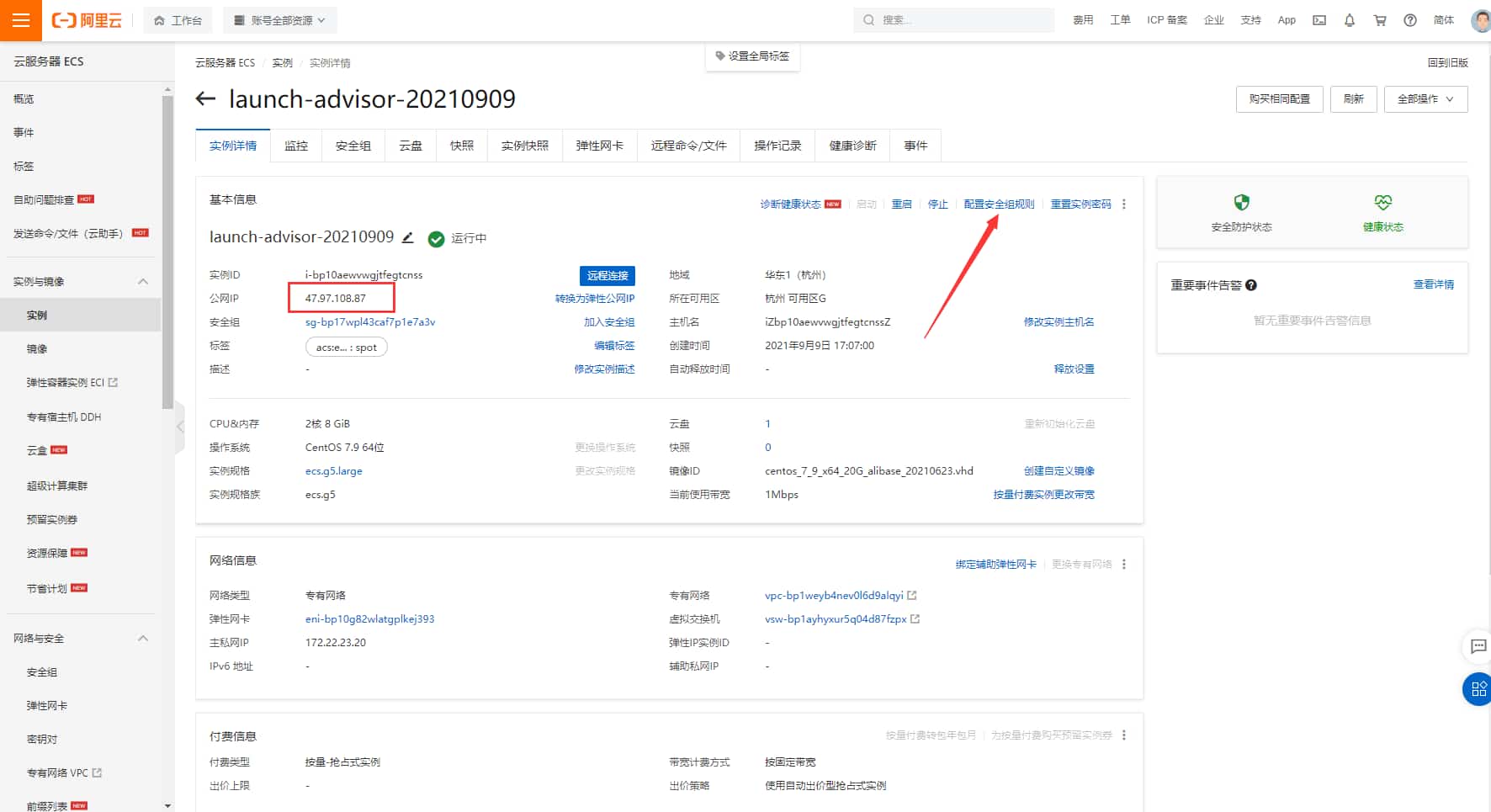Open the help question mark icon
This screenshot has width=1491, height=812.
point(1409,19)
